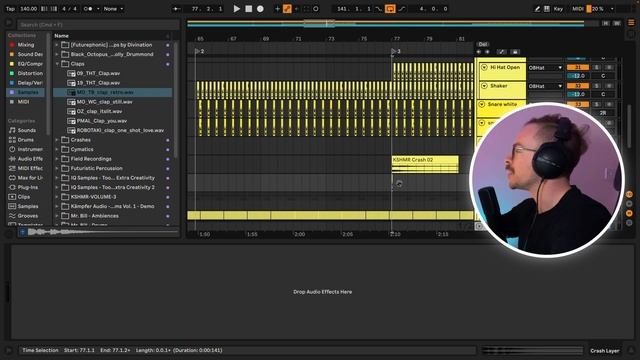This screenshot has width=640, height=360.
Task: Click the 140.00 tempo field
Action: click(28, 9)
